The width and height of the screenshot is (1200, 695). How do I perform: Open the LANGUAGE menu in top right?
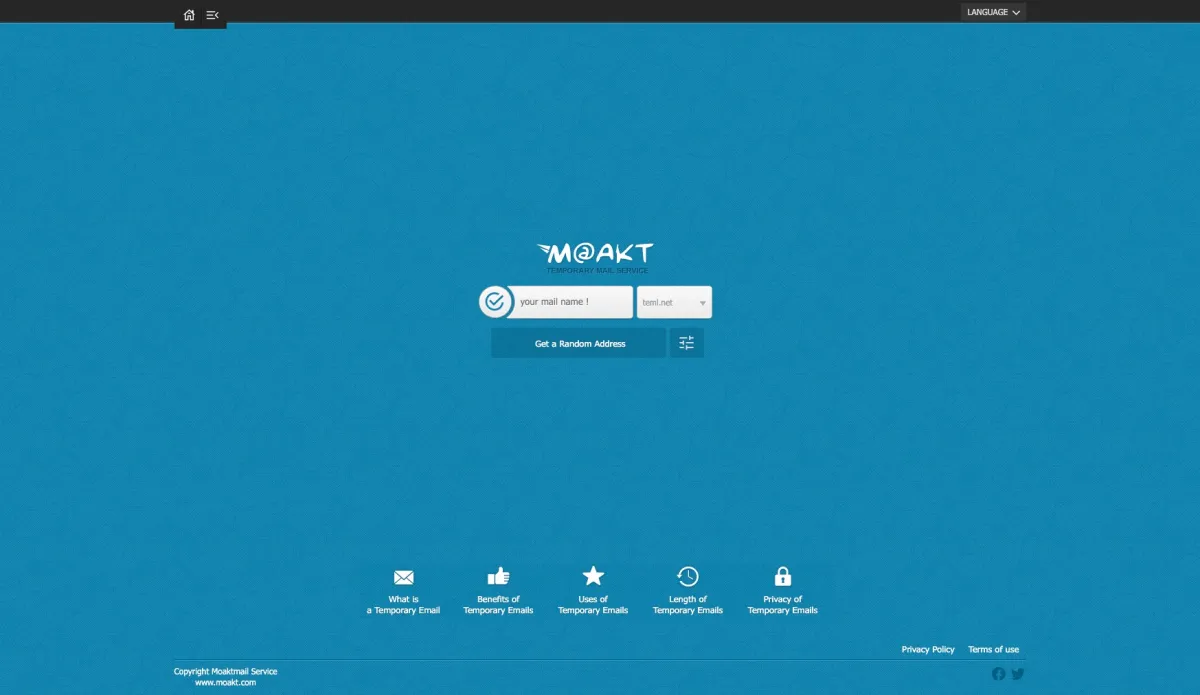(x=992, y=11)
